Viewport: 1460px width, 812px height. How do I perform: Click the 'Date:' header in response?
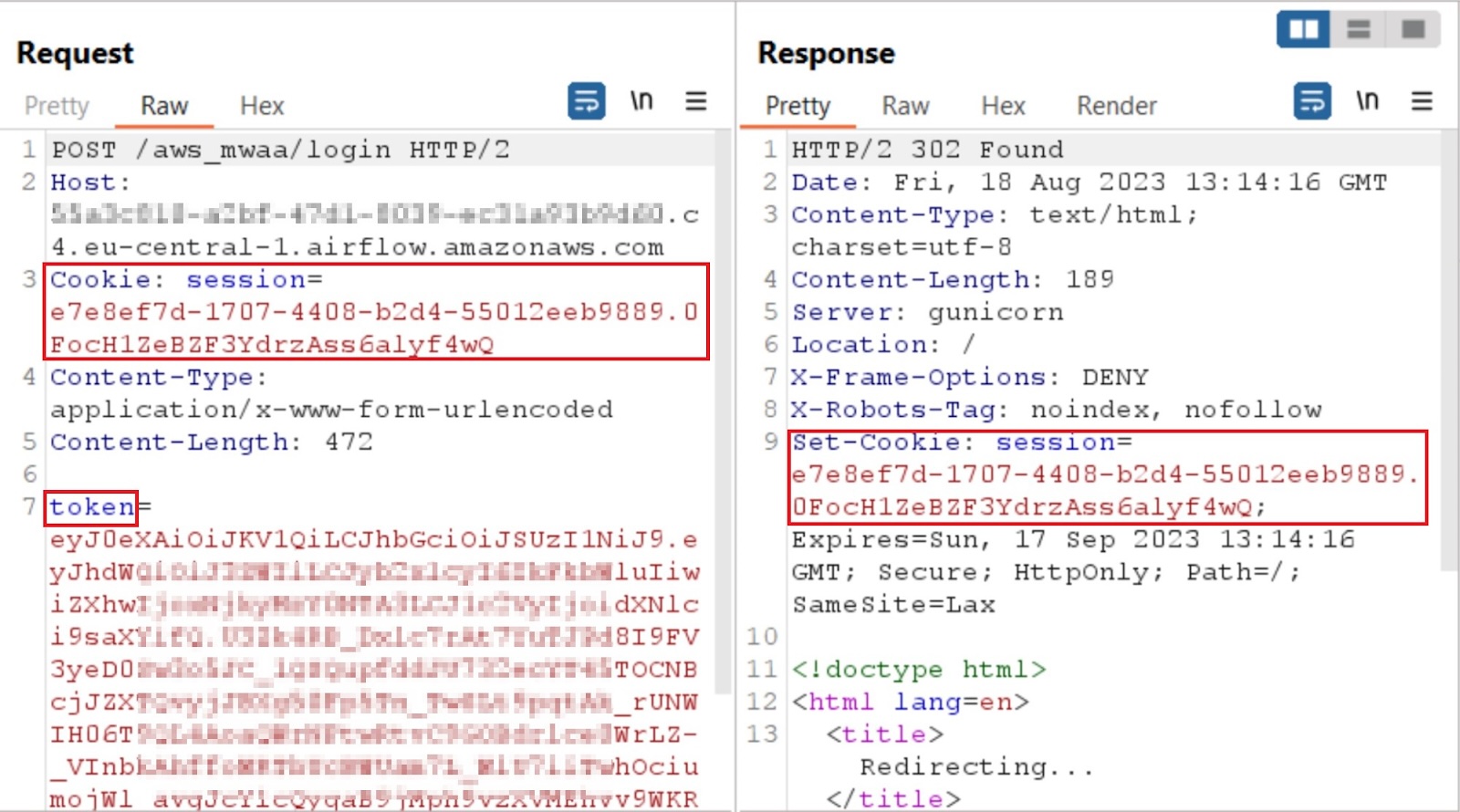[830, 182]
